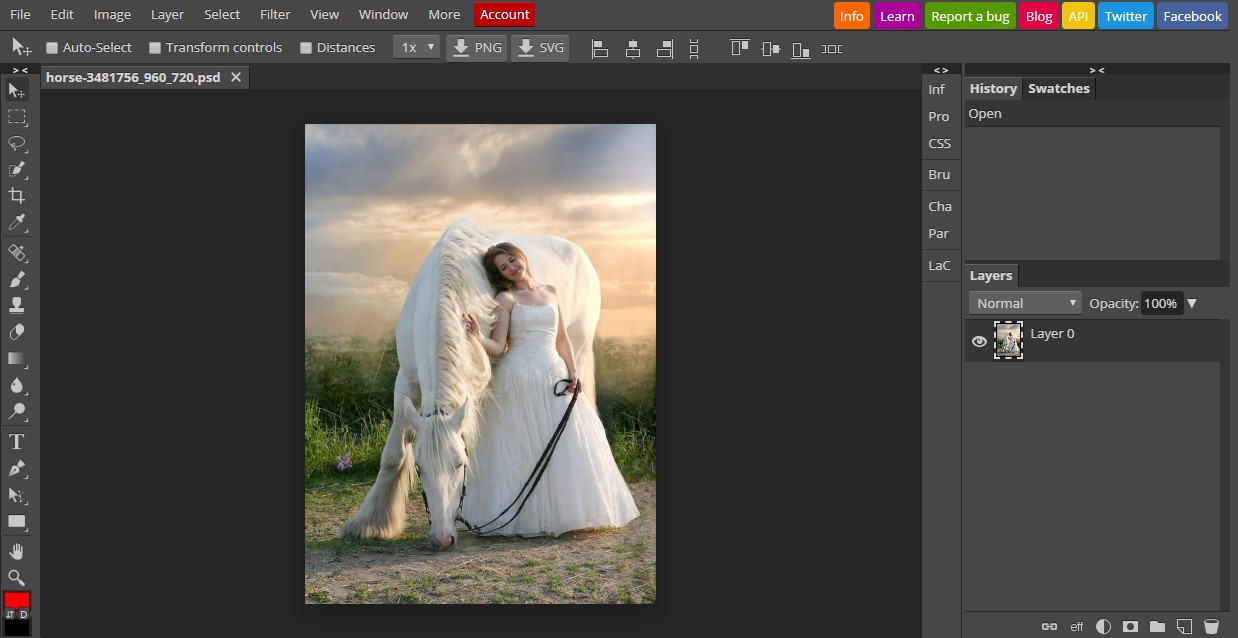The image size is (1238, 638).
Task: Collapse the left toolbar with arrows
Action: [20, 70]
